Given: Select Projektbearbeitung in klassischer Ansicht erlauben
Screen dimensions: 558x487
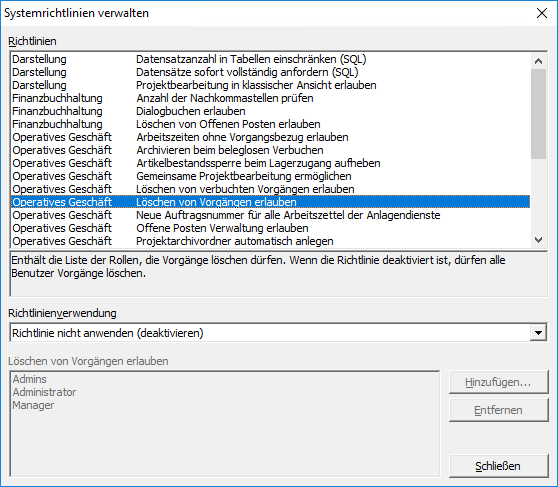Looking at the screenshot, I should click(270, 85).
